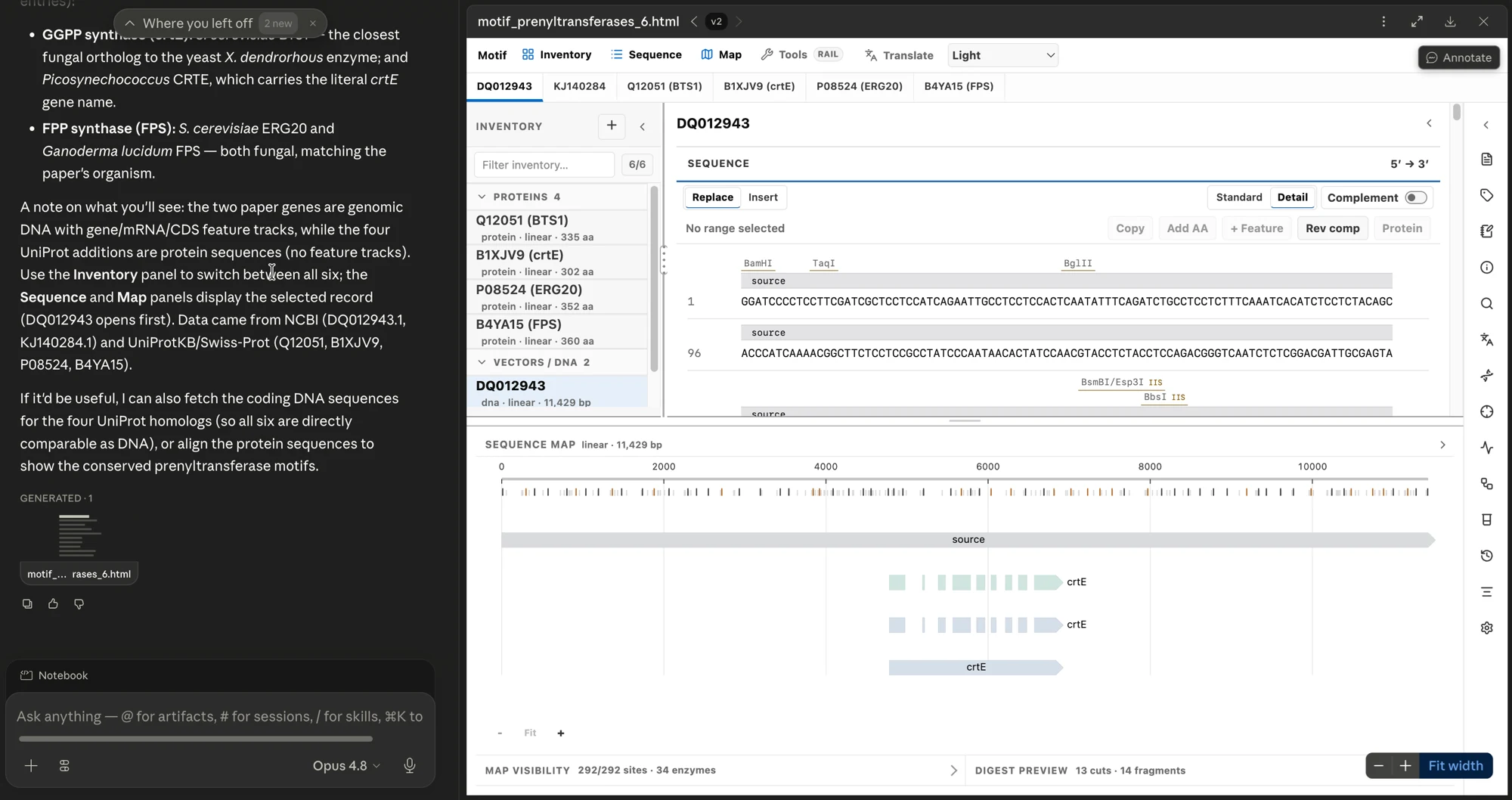1512x800 pixels.
Task: Click the + Feature button
Action: (1256, 228)
